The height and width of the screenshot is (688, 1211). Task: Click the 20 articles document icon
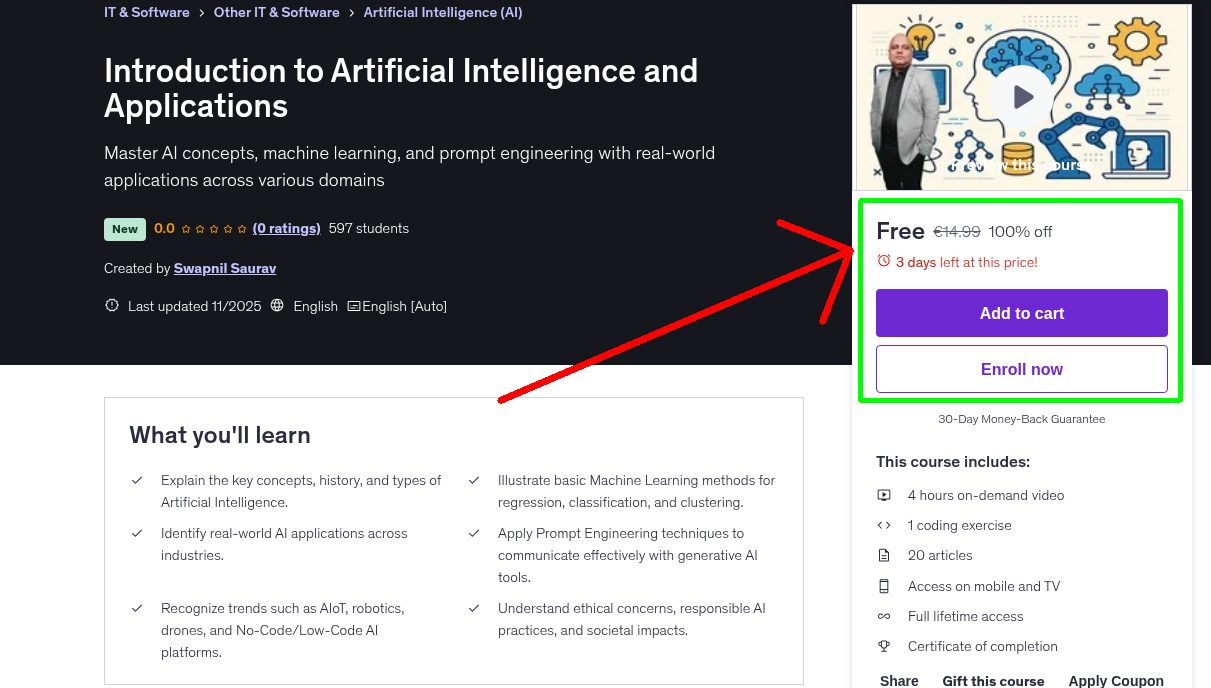884,554
